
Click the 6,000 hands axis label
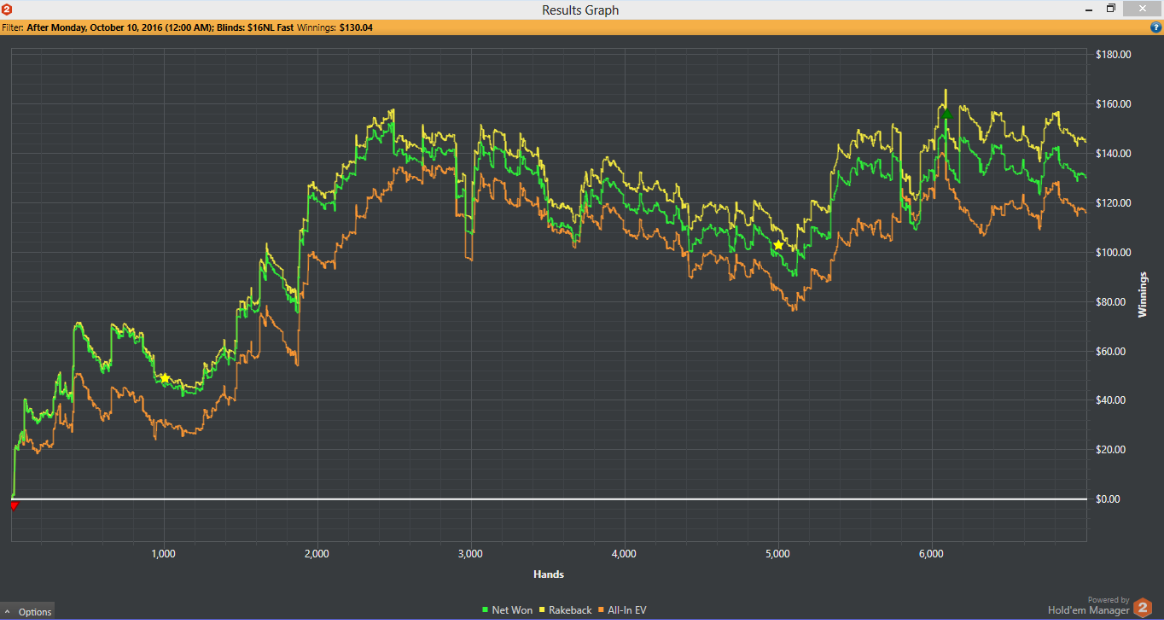931,554
